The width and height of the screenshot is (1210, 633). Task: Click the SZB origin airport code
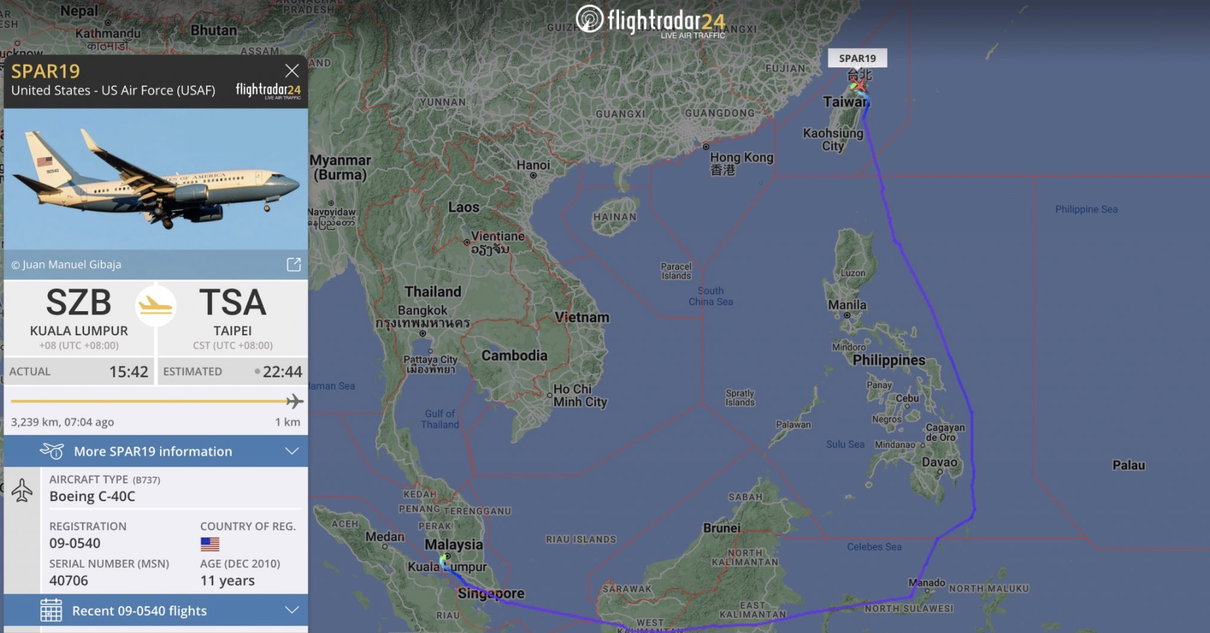(x=78, y=302)
